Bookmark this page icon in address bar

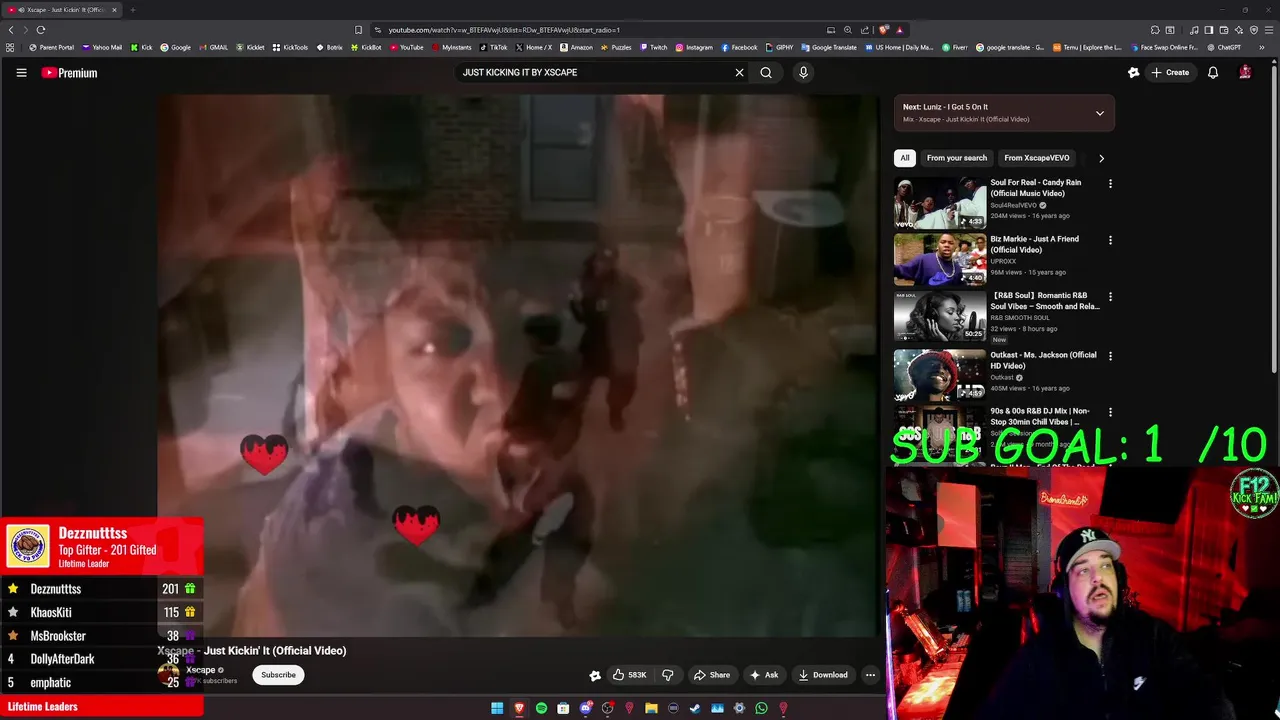click(359, 30)
